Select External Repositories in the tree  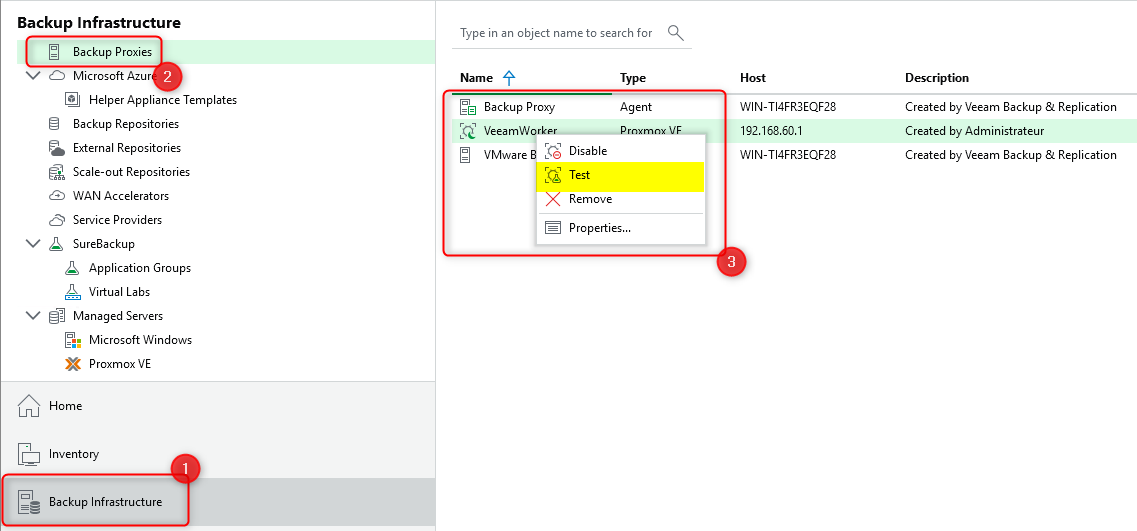pyautogui.click(x=127, y=148)
